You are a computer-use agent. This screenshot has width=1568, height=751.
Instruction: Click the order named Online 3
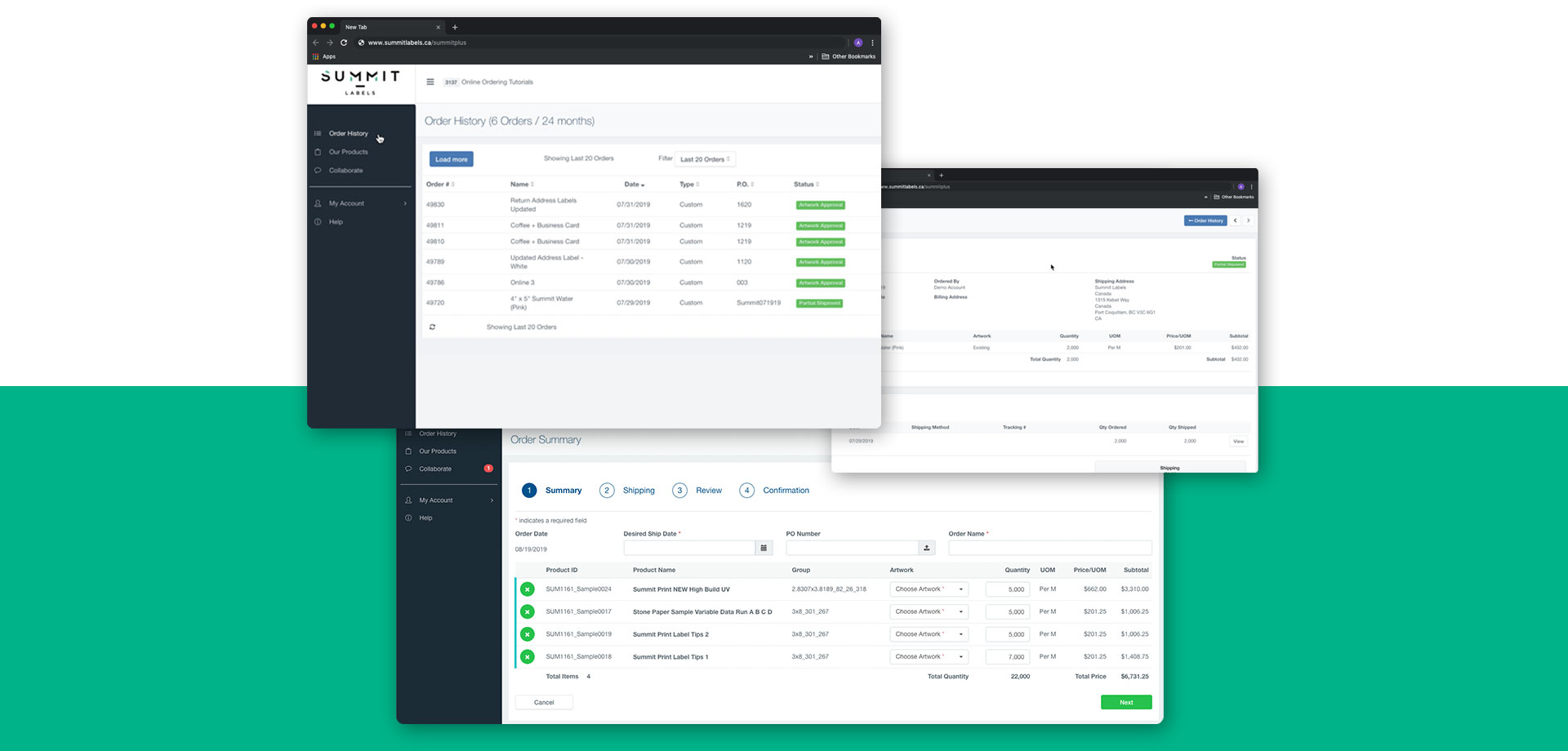(x=523, y=282)
